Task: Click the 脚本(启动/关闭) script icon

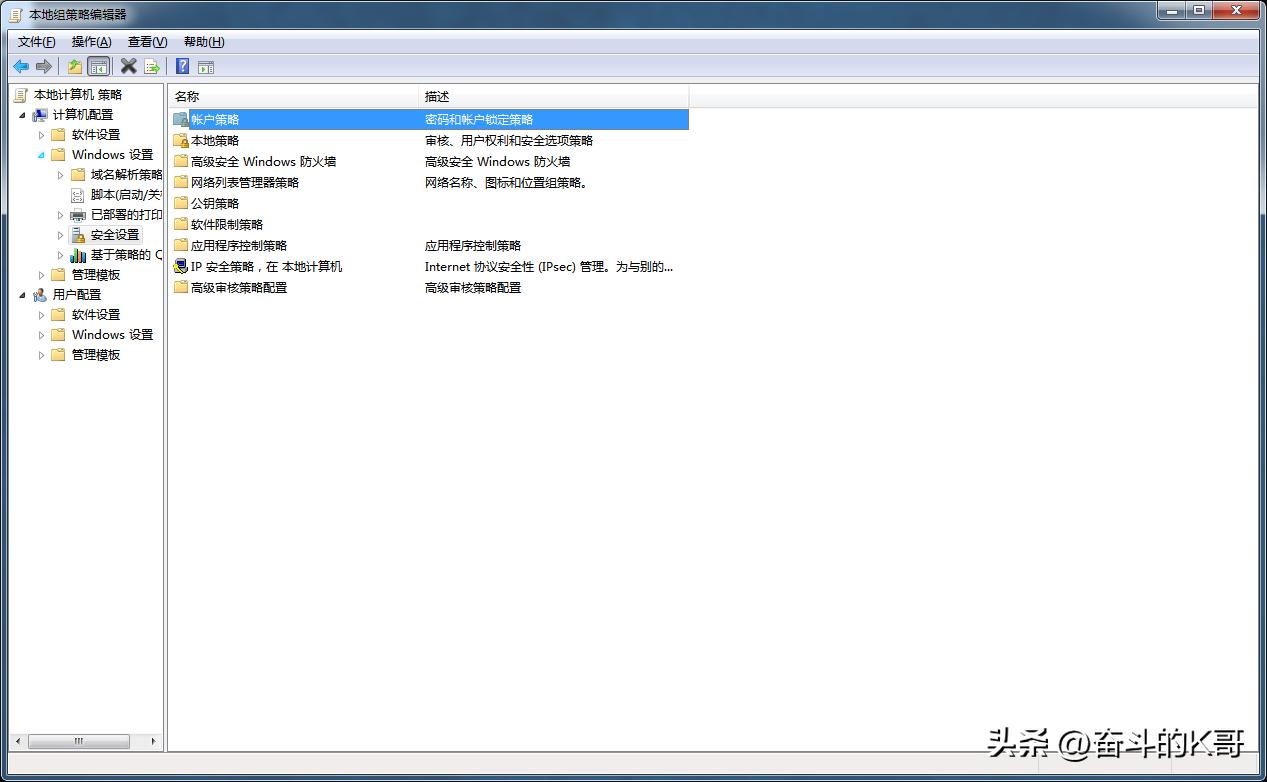Action: [x=77, y=194]
